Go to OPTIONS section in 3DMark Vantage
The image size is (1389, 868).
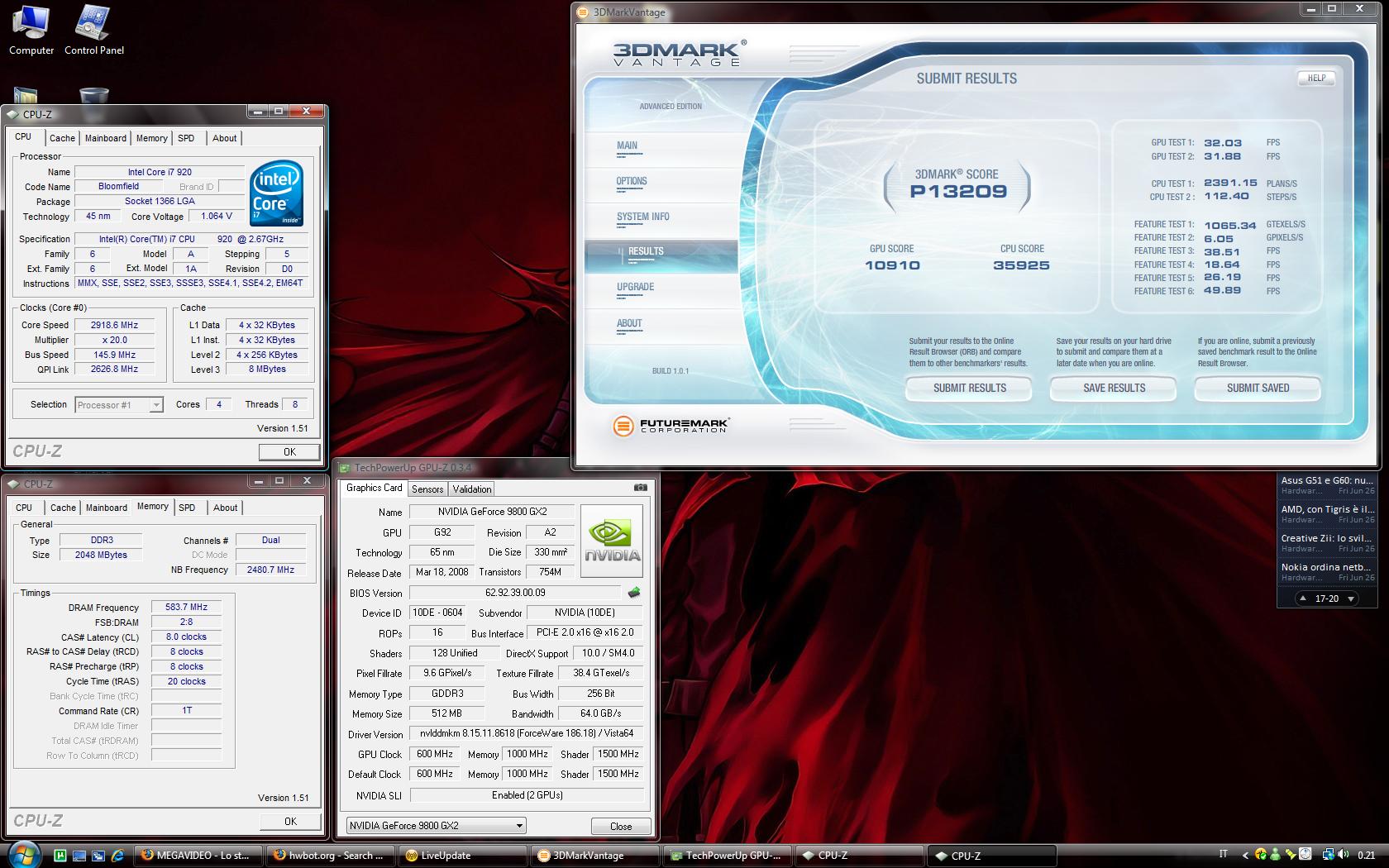pyautogui.click(x=632, y=181)
